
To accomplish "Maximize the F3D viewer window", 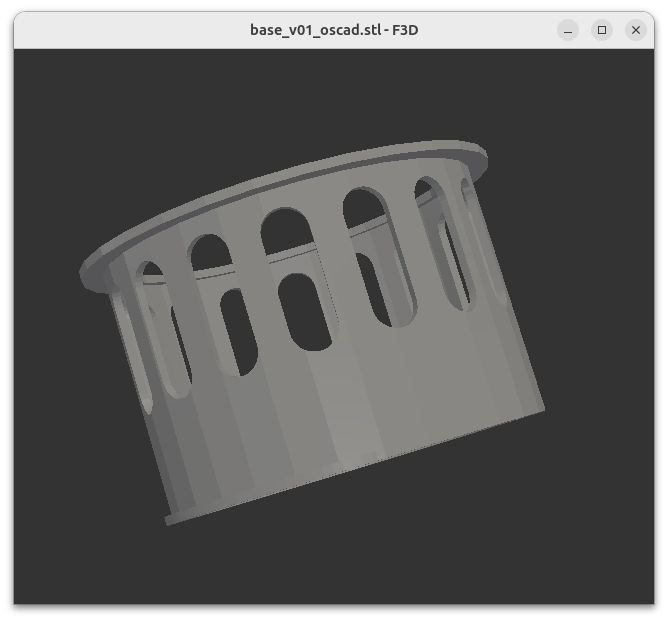I will (x=602, y=30).
